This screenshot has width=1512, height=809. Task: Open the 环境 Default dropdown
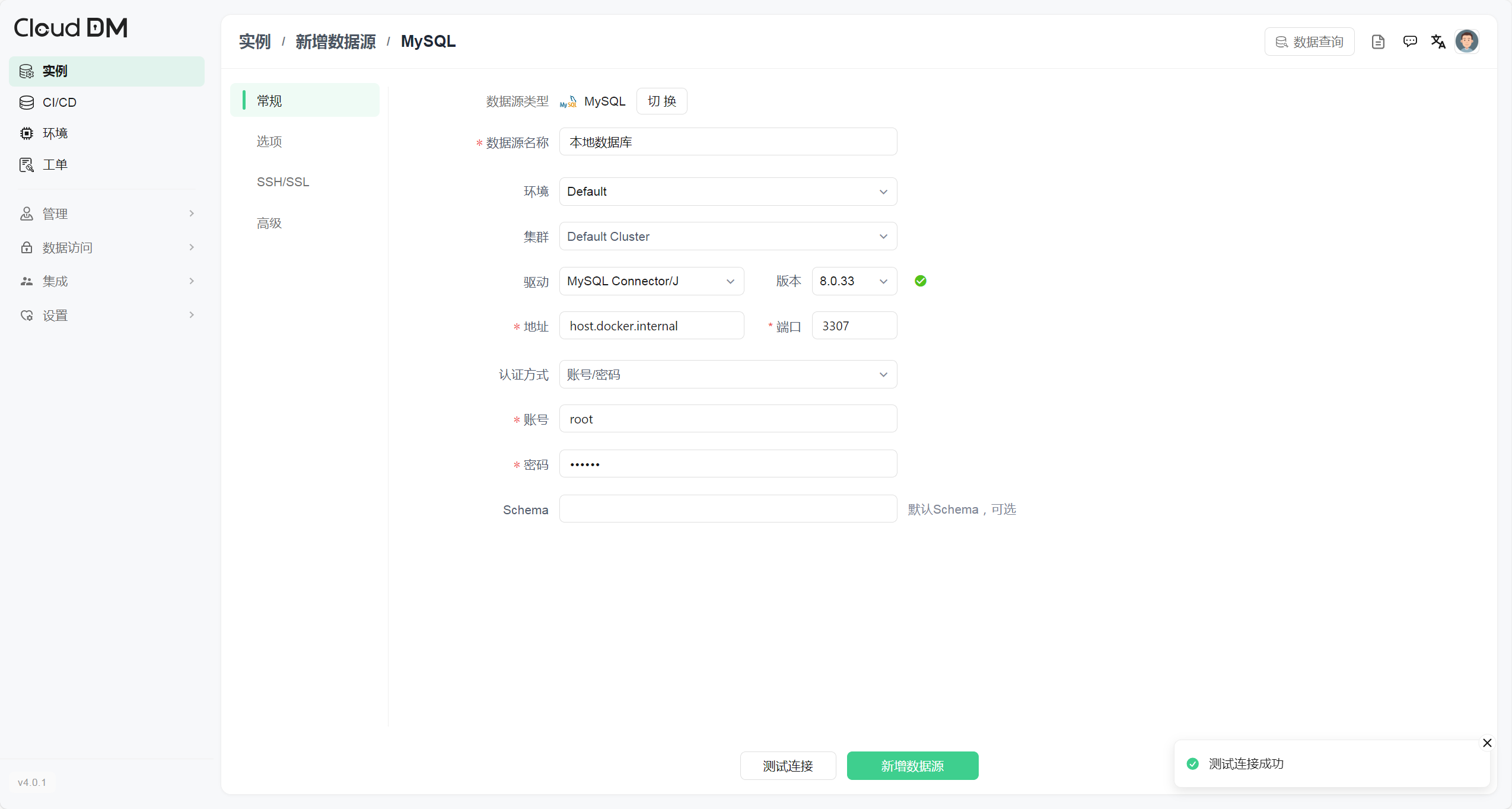(728, 192)
